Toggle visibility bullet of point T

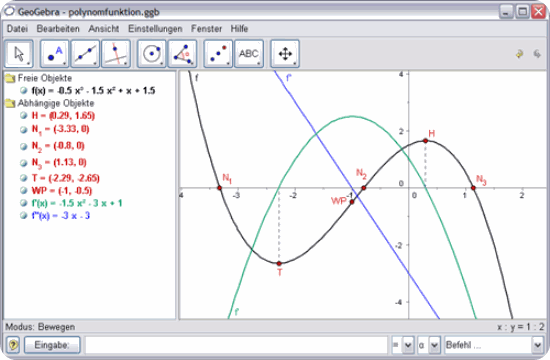click(x=24, y=178)
